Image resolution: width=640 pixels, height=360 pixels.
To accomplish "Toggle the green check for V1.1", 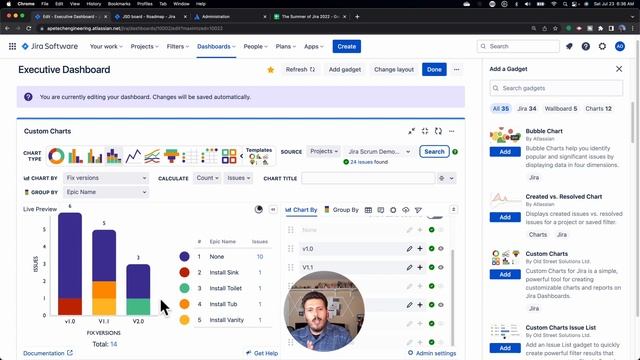I will tap(431, 267).
